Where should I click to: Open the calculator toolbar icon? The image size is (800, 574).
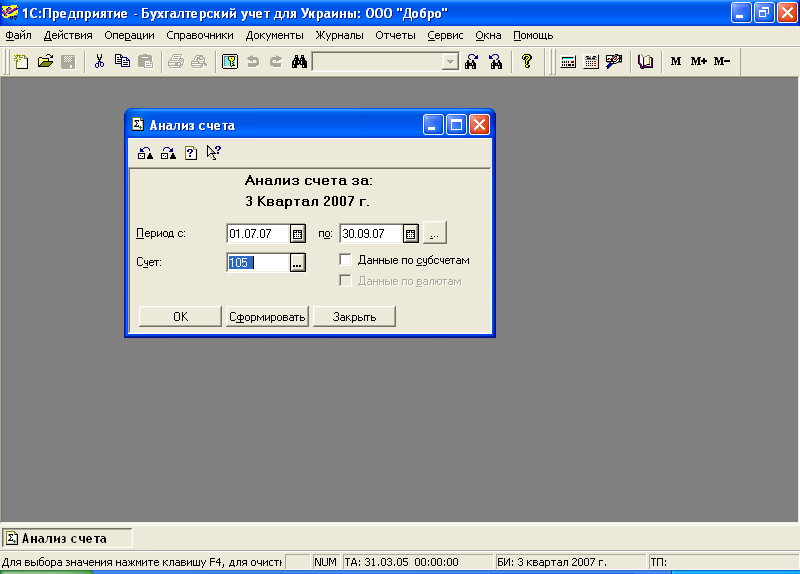coord(568,62)
